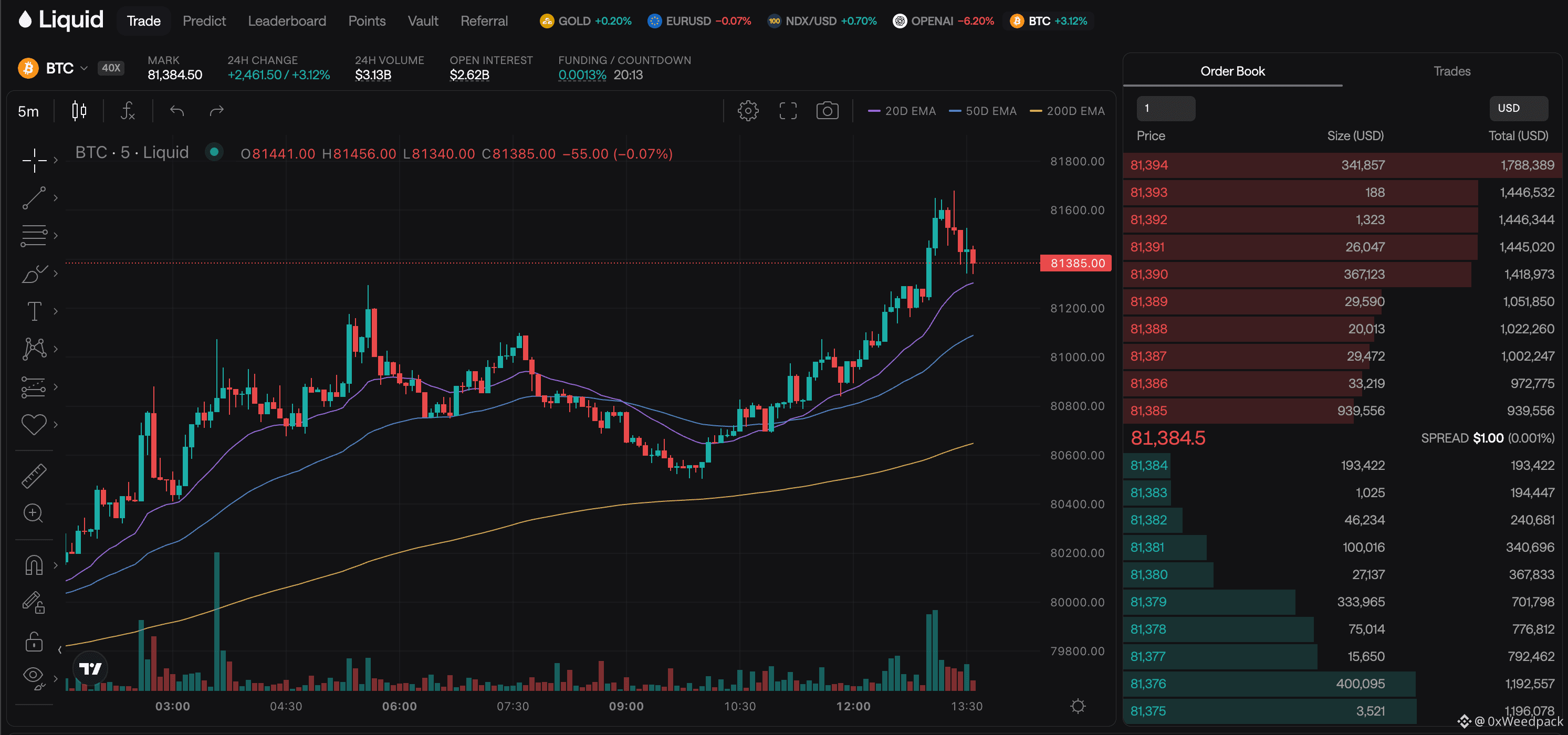Enter fullscreen chart mode
1568x735 pixels.
tap(788, 111)
